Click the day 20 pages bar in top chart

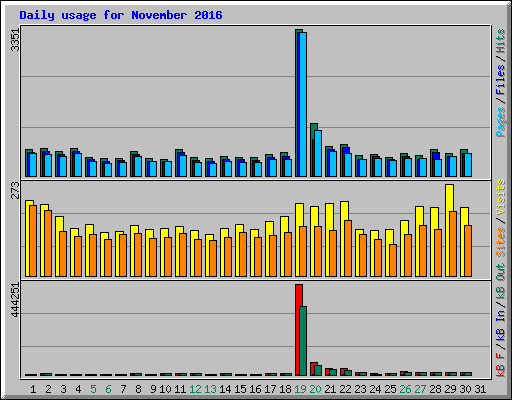[x=318, y=153]
